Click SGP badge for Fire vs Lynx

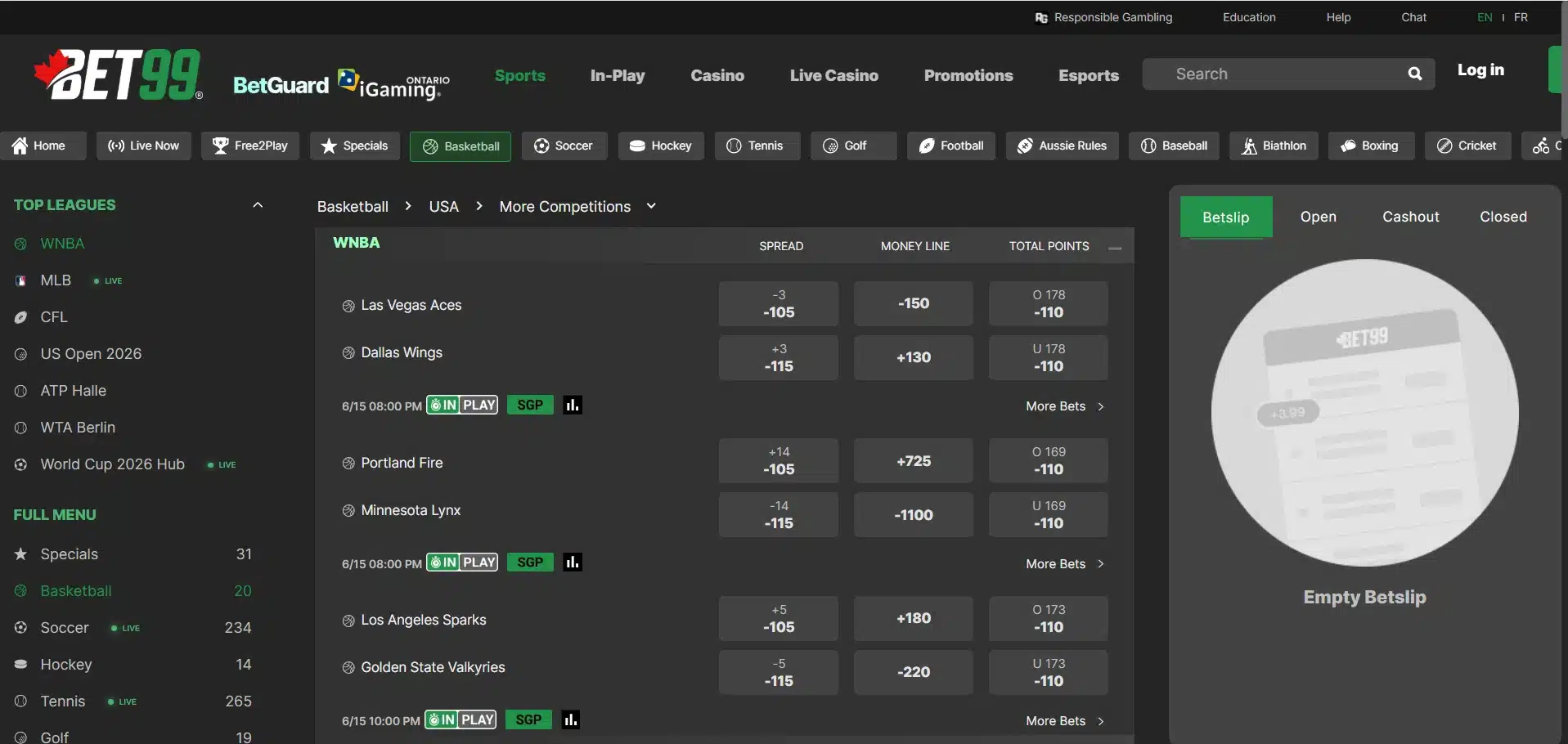[x=530, y=562]
